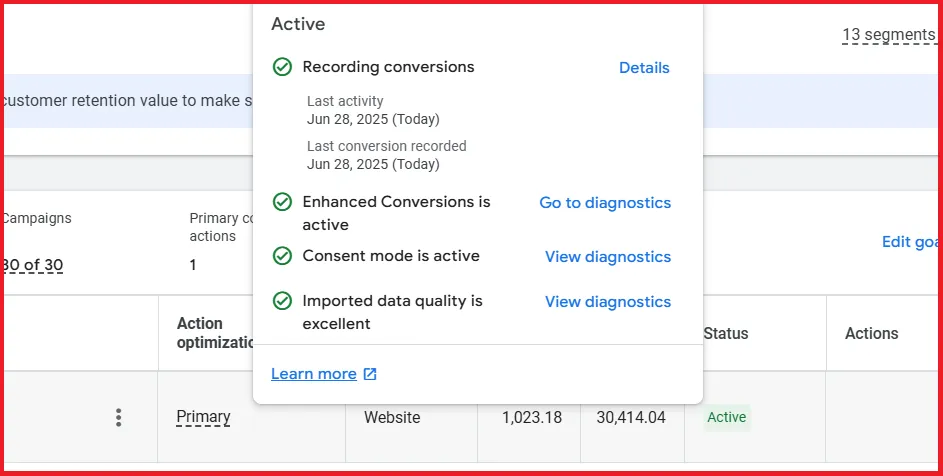Sort by the Status column header

pos(725,333)
